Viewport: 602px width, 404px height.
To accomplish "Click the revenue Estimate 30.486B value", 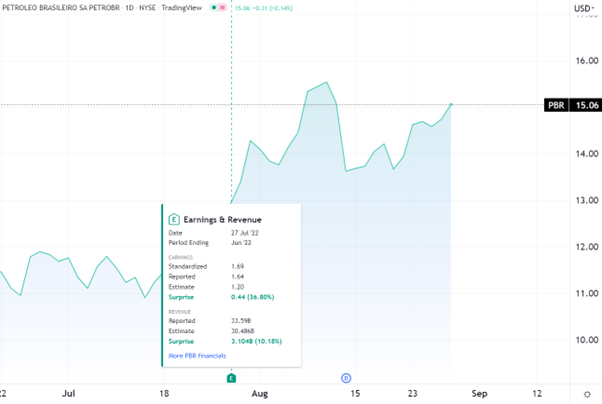I will click(x=243, y=331).
